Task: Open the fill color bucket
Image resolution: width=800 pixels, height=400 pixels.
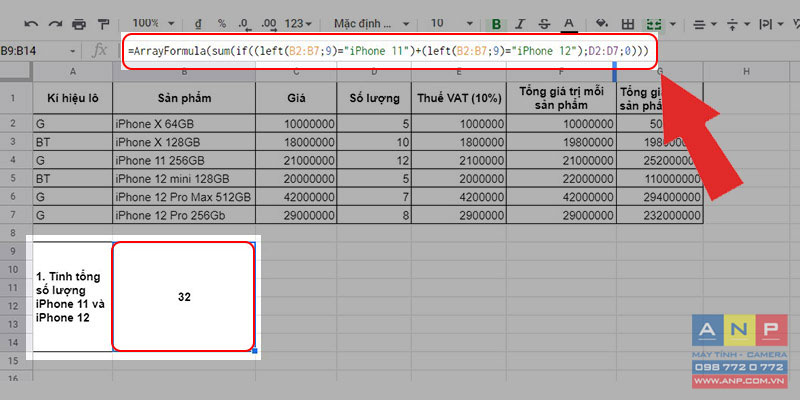Action: click(603, 23)
